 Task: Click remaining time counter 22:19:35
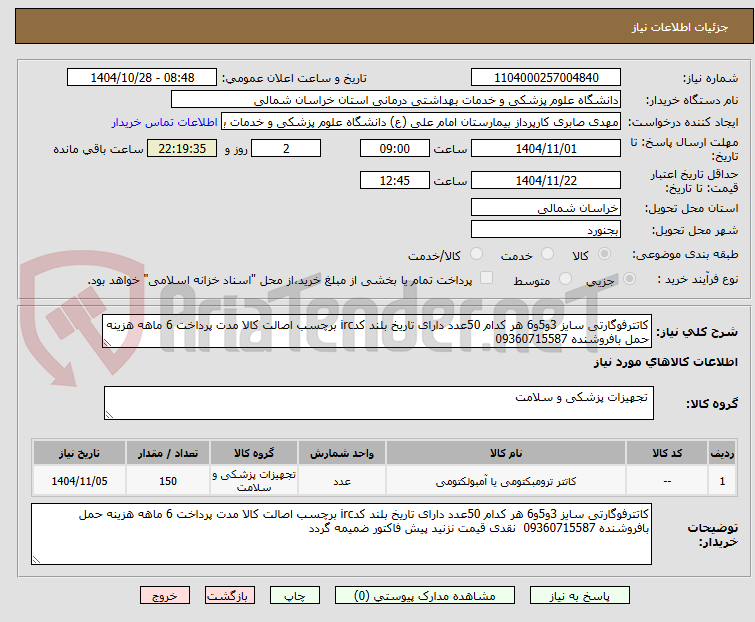point(182,148)
